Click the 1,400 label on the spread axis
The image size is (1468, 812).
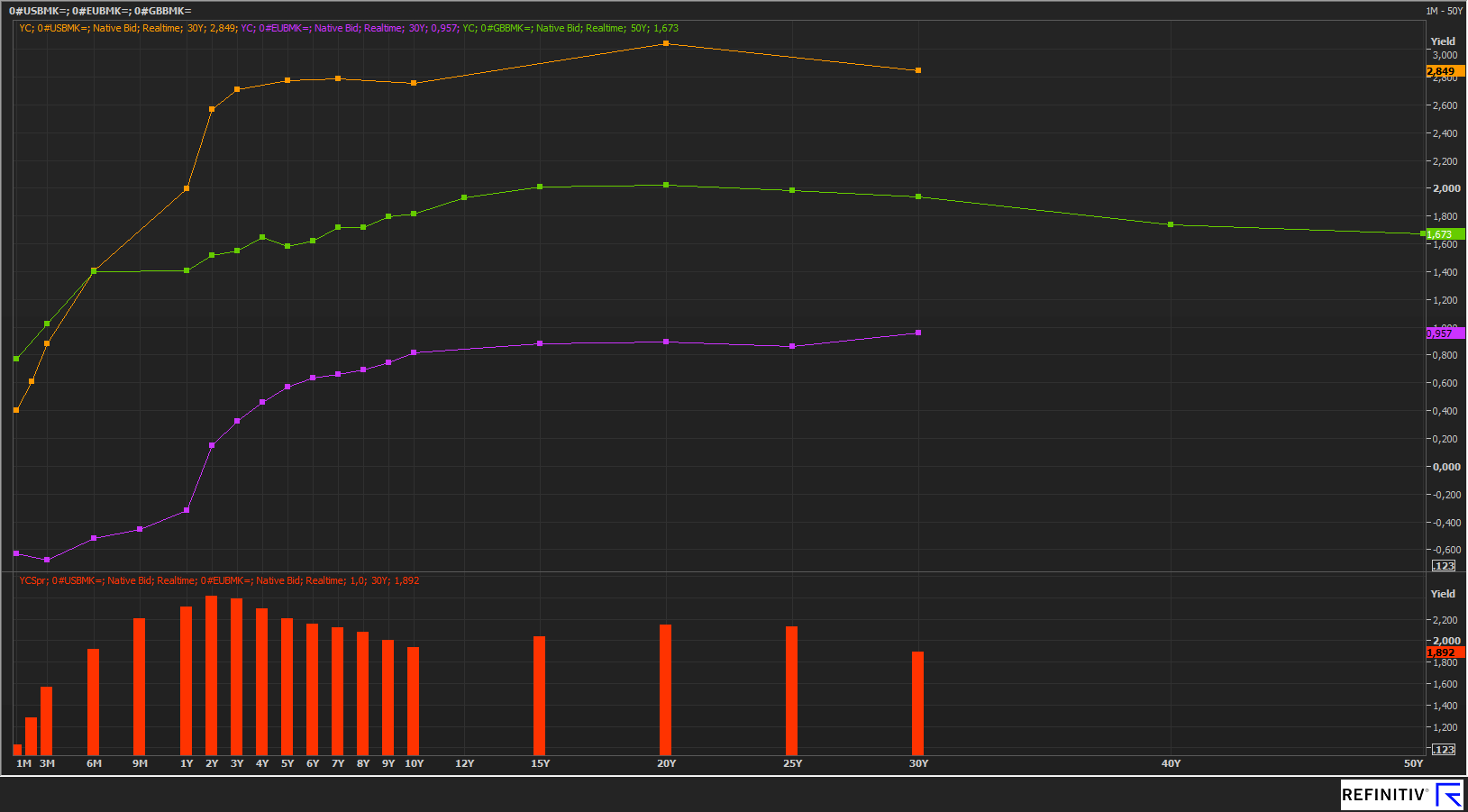[1445, 706]
